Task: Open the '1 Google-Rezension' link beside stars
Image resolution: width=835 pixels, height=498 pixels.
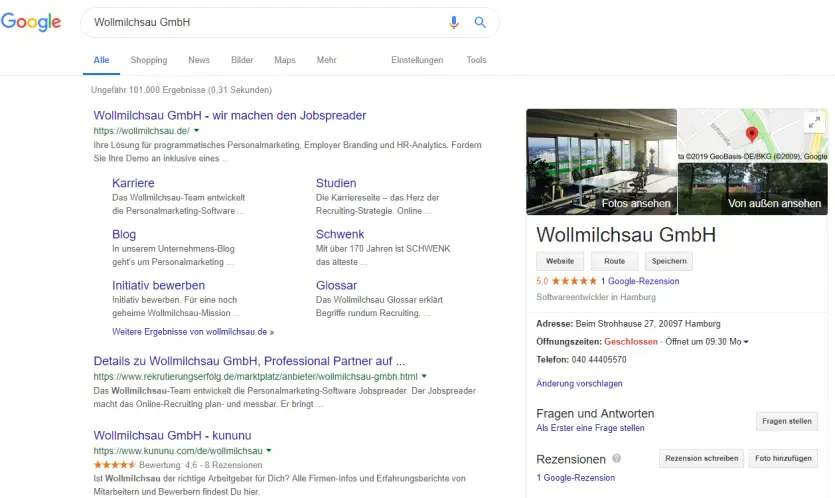Action: coord(640,281)
